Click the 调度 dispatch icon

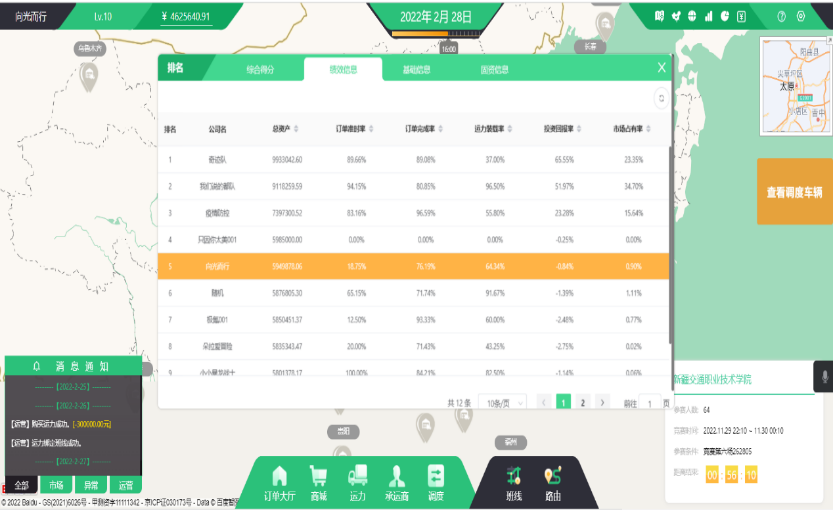(436, 481)
